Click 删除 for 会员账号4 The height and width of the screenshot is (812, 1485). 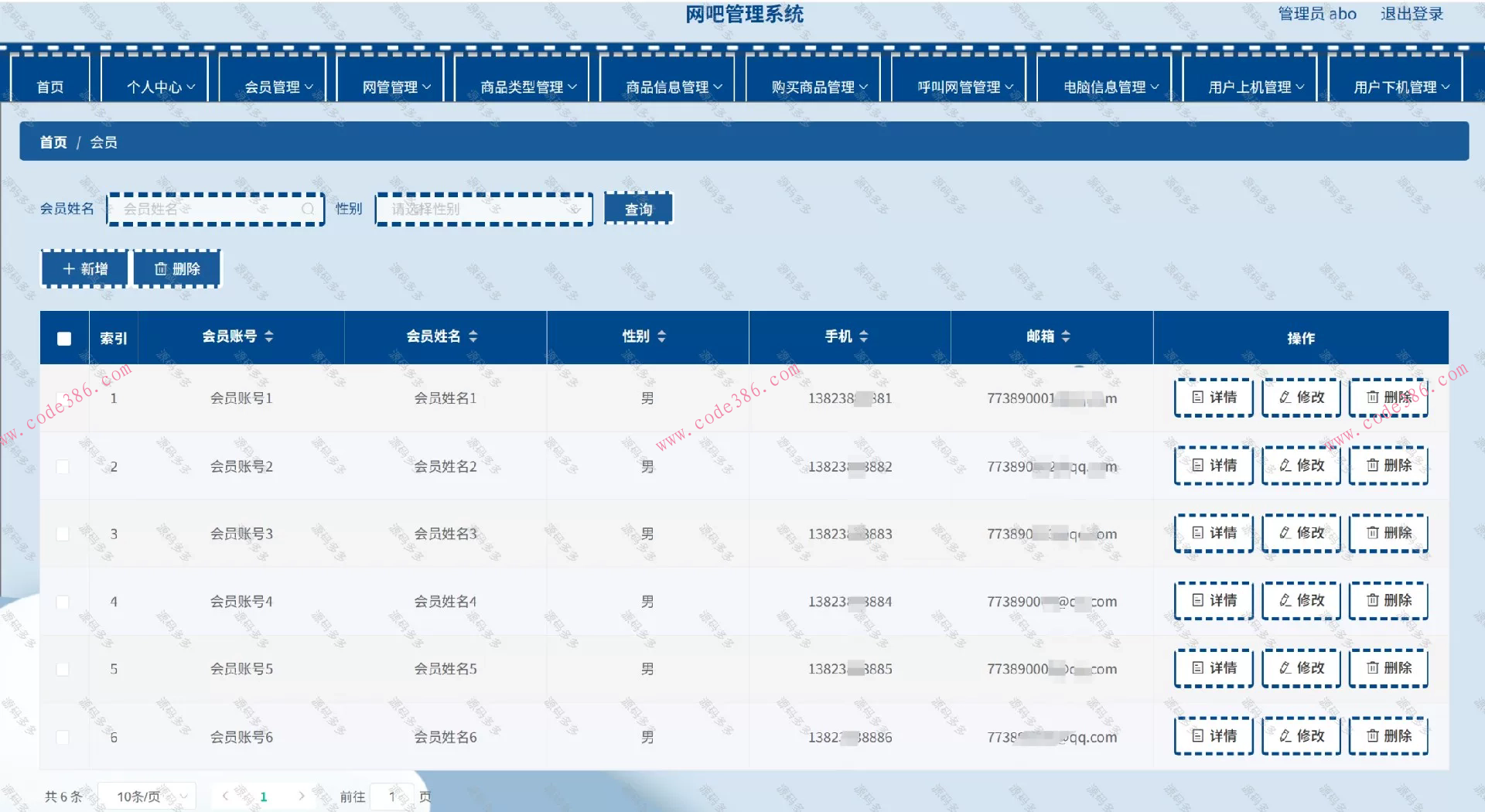pyautogui.click(x=1388, y=600)
